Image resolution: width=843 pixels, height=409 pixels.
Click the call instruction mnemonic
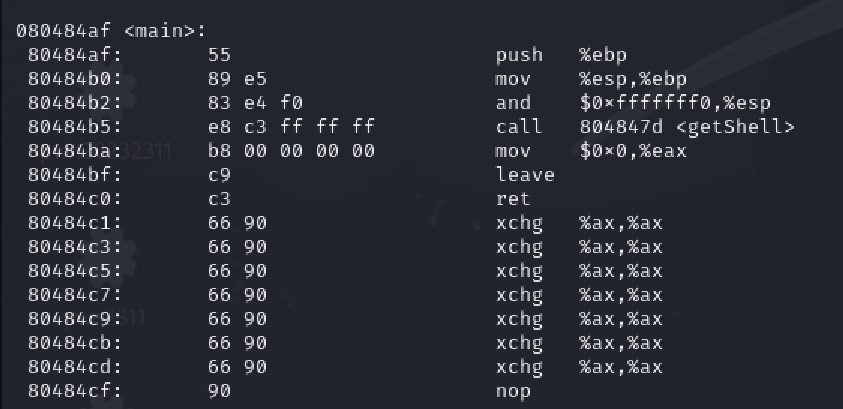pyautogui.click(x=518, y=127)
